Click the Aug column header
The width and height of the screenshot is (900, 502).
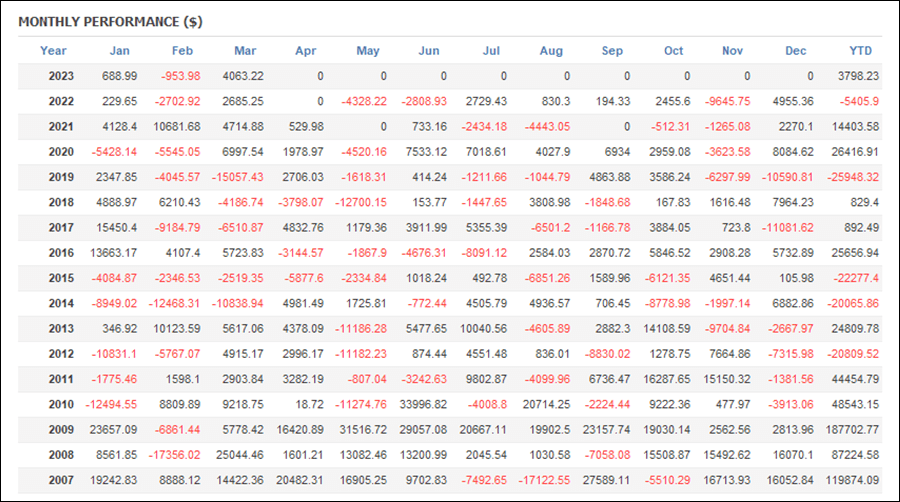(551, 50)
